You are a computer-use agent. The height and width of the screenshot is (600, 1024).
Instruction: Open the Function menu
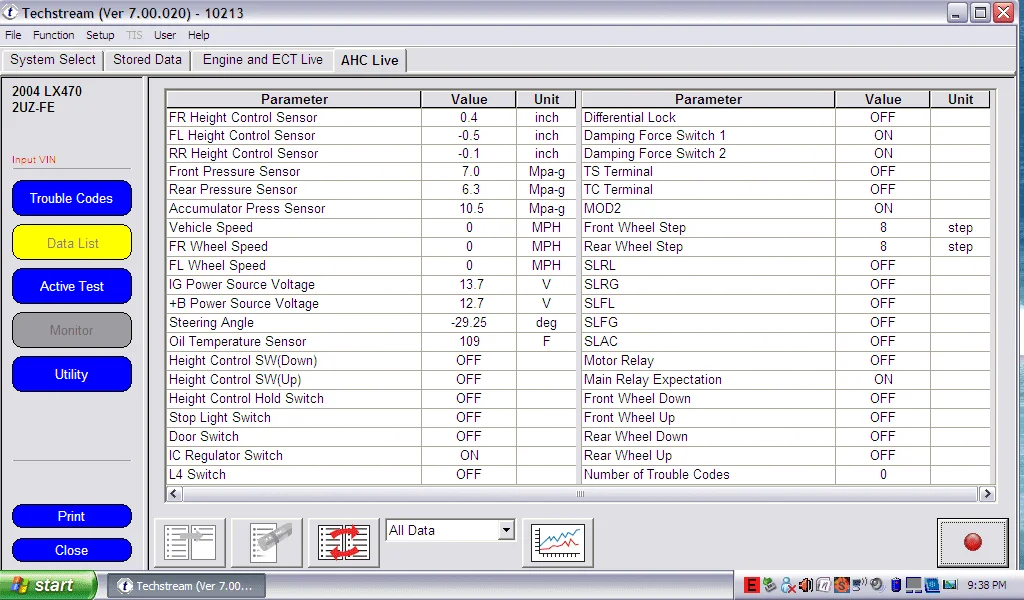pyautogui.click(x=54, y=35)
